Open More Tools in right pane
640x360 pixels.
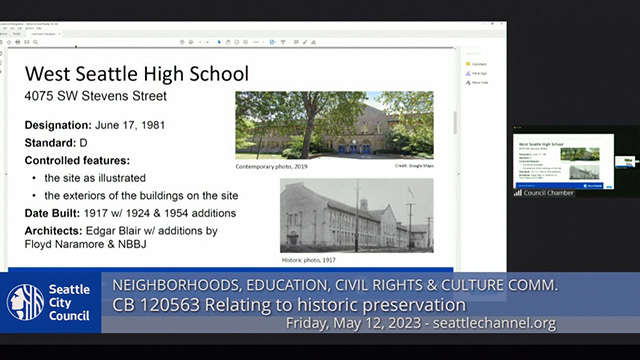point(477,82)
